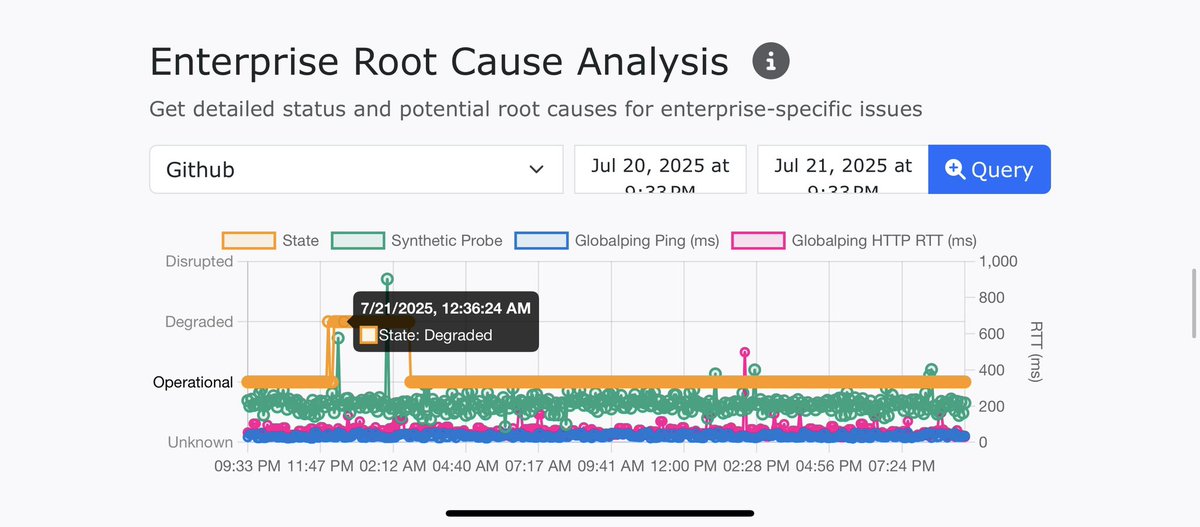Run the Query button
This screenshot has width=1200, height=527.
tap(989, 169)
